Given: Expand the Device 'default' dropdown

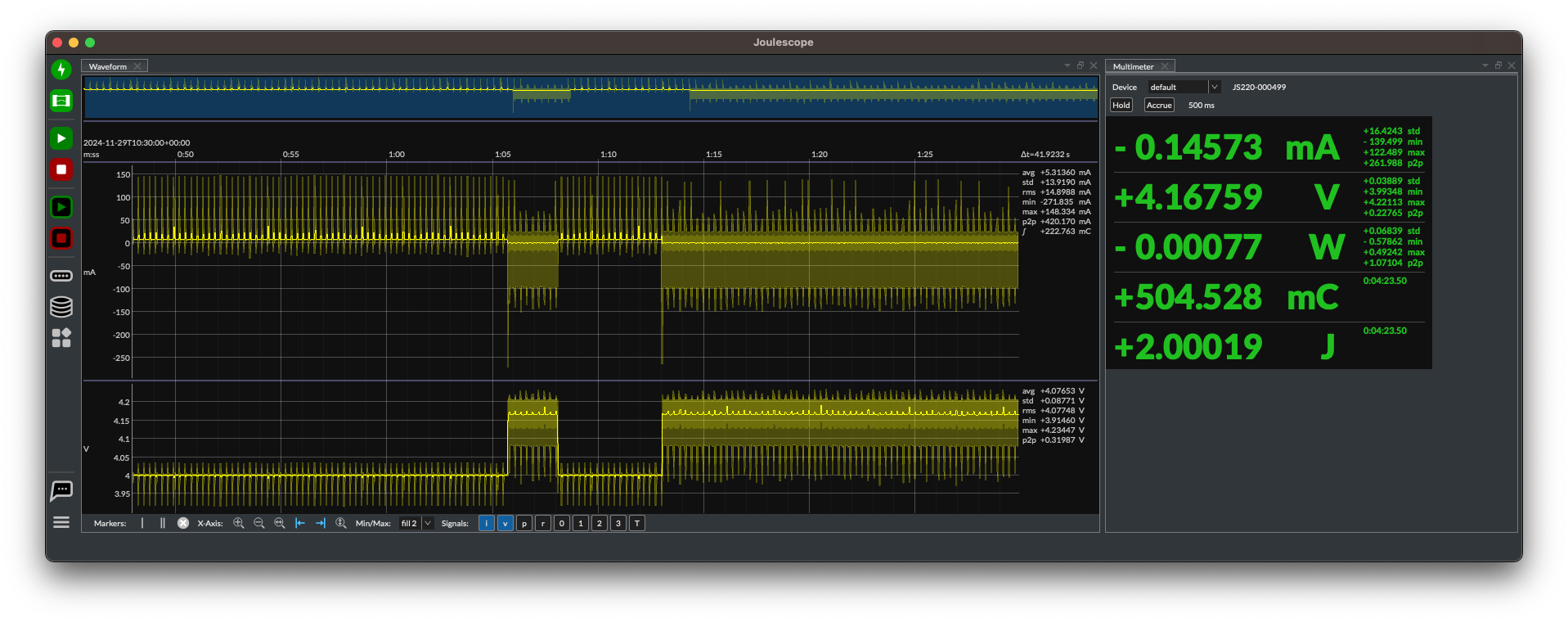Looking at the screenshot, I should (1184, 87).
